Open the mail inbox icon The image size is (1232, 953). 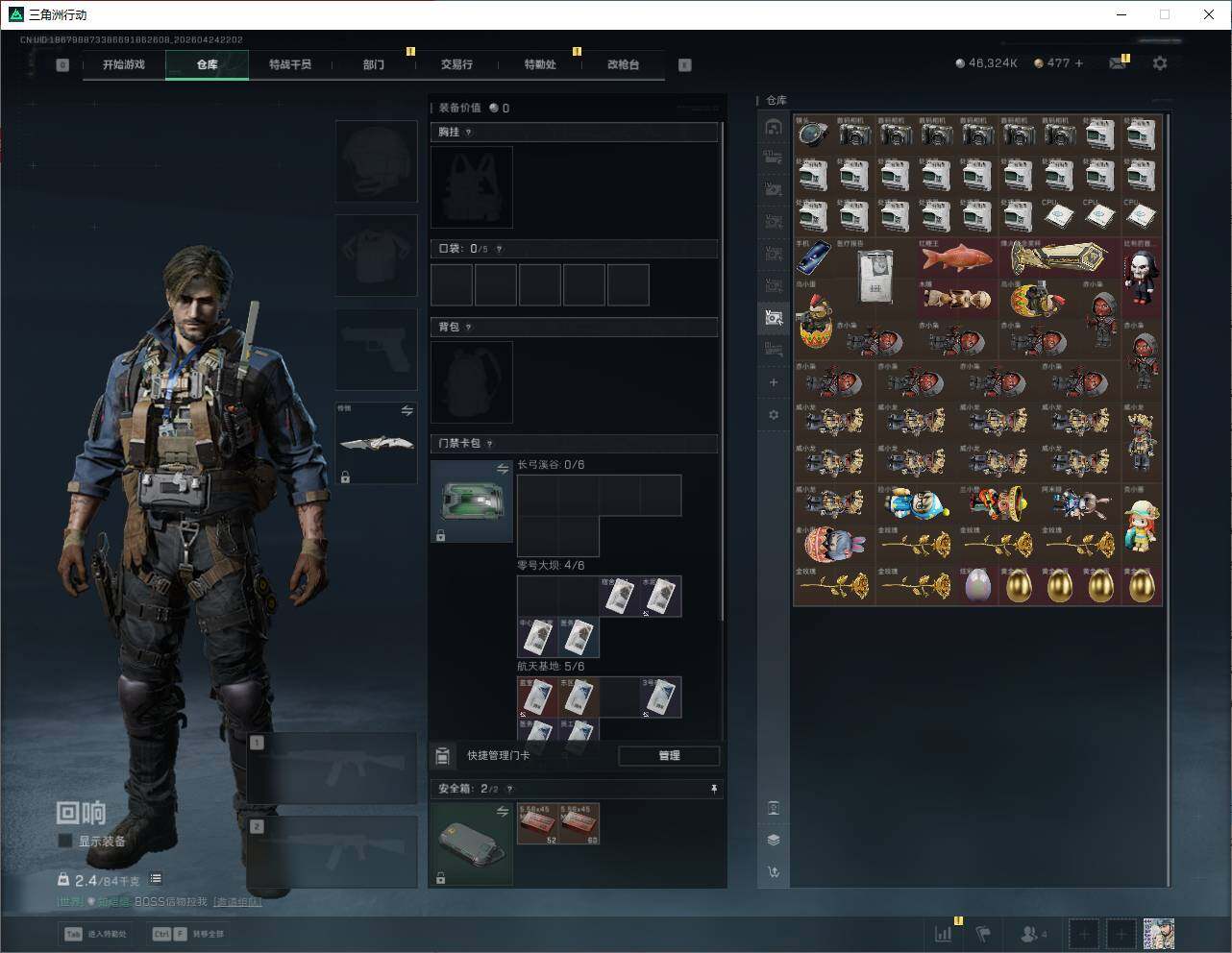click(x=1117, y=63)
